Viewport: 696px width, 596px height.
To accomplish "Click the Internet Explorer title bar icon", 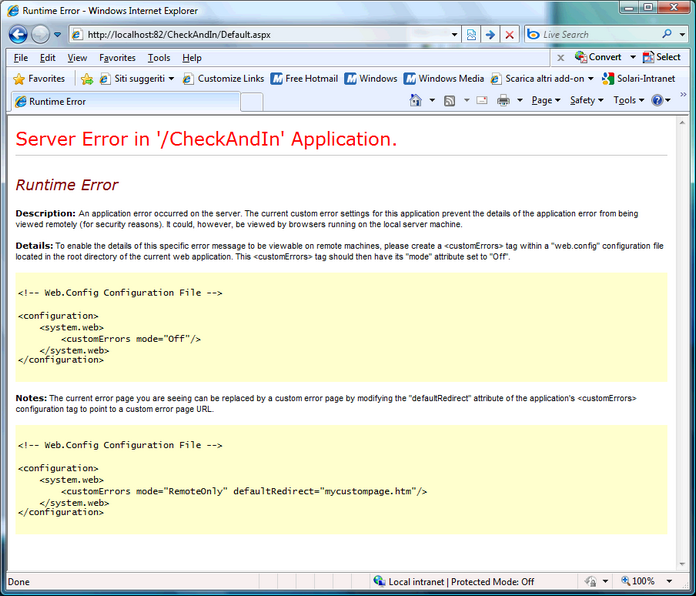I will coord(13,10).
